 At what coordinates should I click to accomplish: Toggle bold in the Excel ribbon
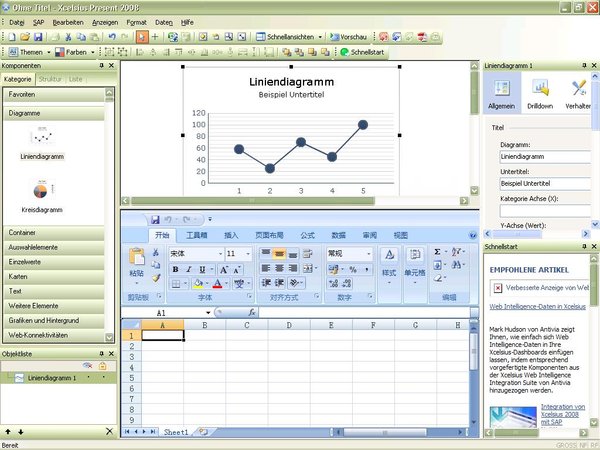pyautogui.click(x=176, y=269)
